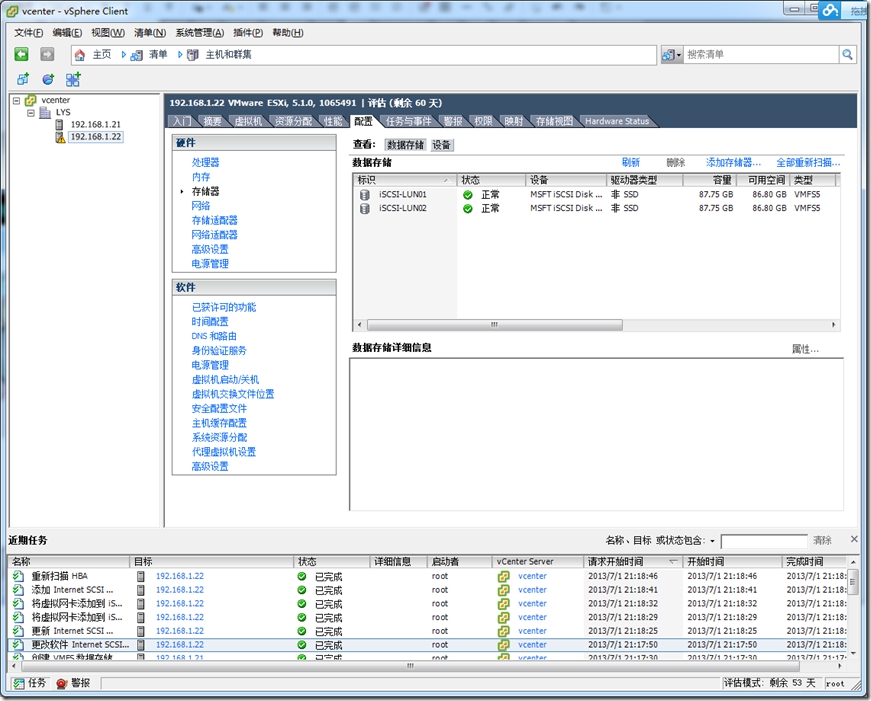Click 全部重新扫描... link
Screen dimensions: 871x701
[x=808, y=162]
